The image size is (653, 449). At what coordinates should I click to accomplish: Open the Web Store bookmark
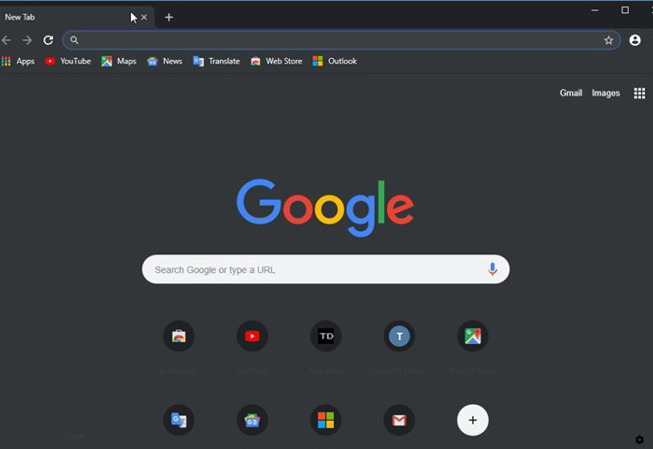tap(276, 61)
